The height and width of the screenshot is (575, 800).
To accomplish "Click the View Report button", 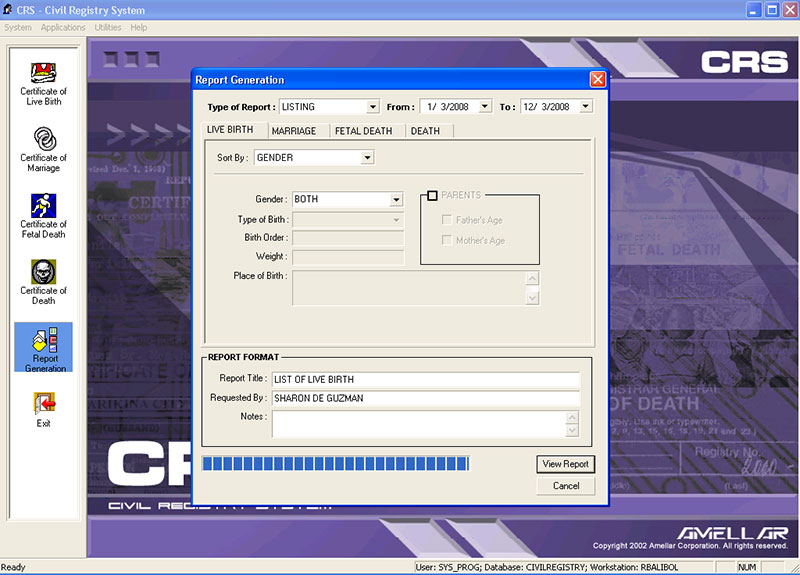I will point(566,464).
